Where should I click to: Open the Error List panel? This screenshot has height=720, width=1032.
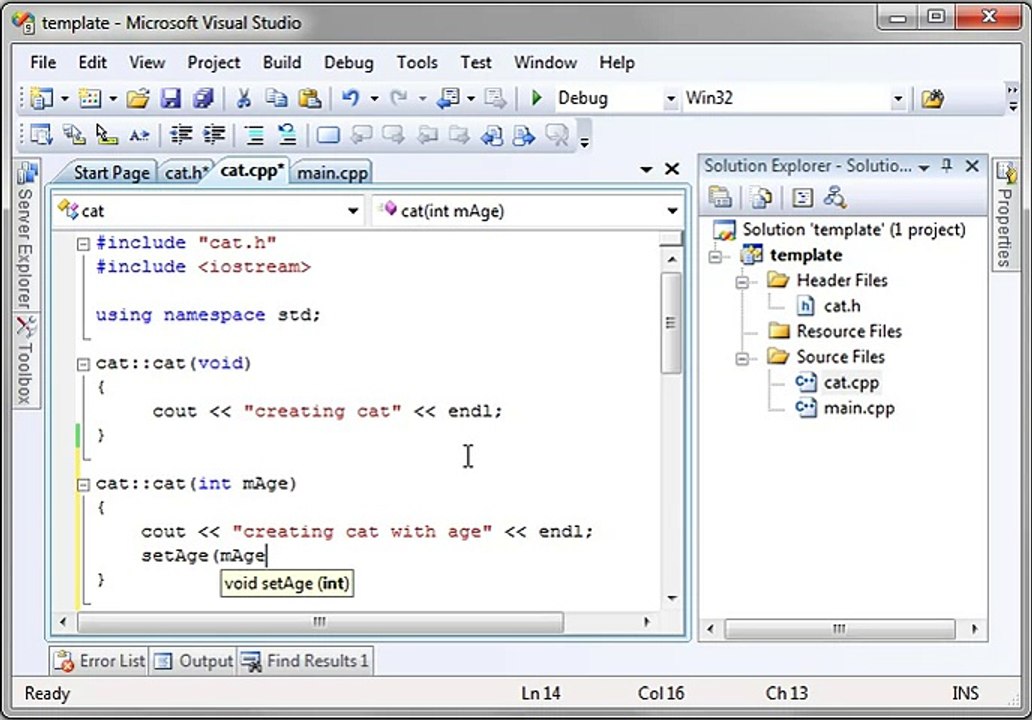[x=100, y=661]
